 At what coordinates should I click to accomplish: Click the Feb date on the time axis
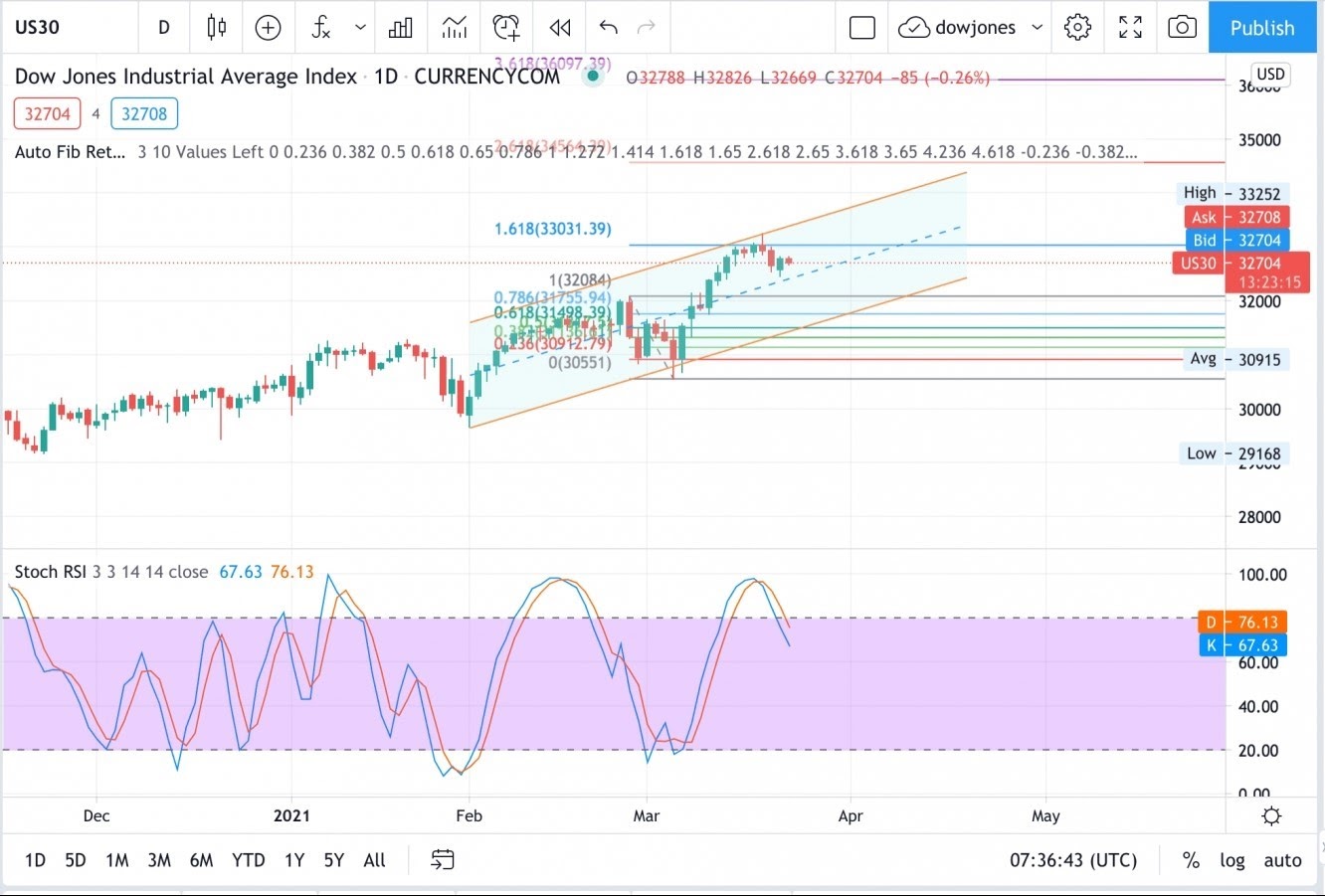point(469,815)
